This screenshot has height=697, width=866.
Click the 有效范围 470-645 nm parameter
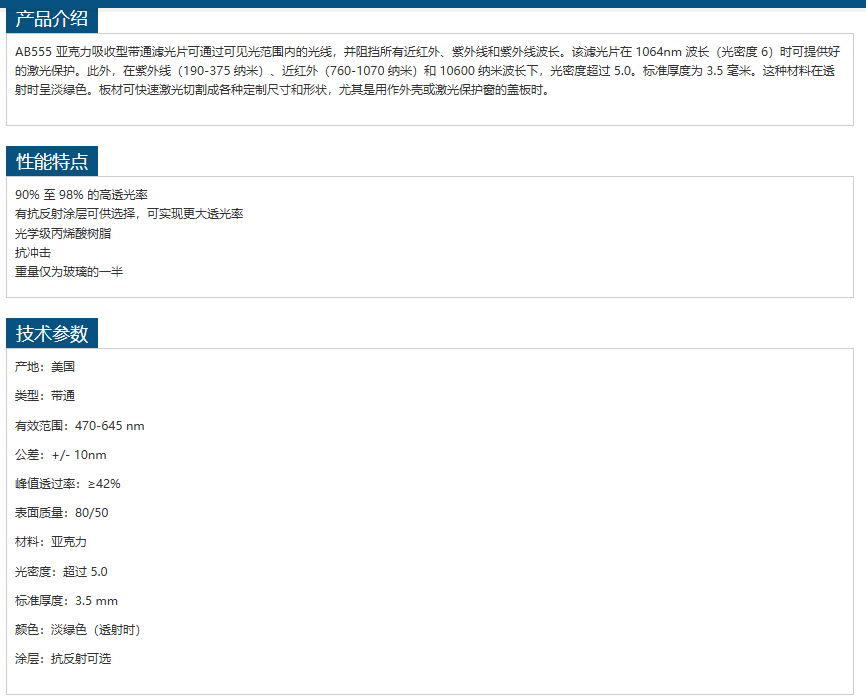pos(80,426)
